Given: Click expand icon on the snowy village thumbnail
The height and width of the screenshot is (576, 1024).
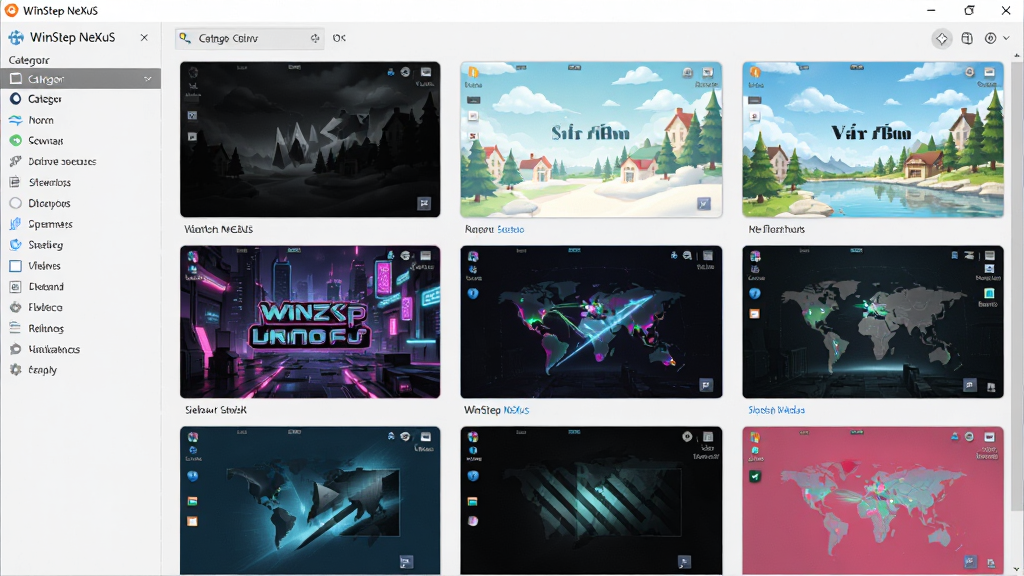Looking at the screenshot, I should click(703, 204).
